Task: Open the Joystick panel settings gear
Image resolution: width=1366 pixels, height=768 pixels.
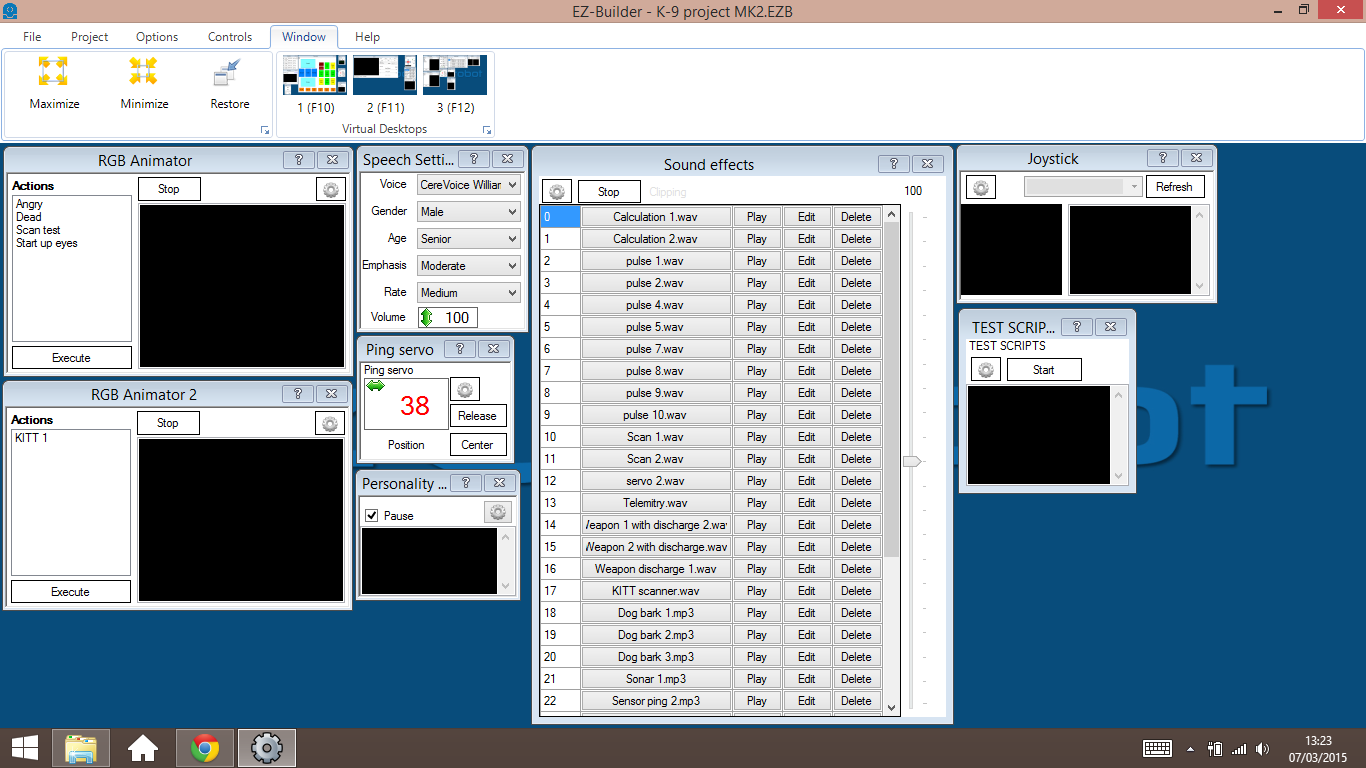Action: (x=980, y=186)
